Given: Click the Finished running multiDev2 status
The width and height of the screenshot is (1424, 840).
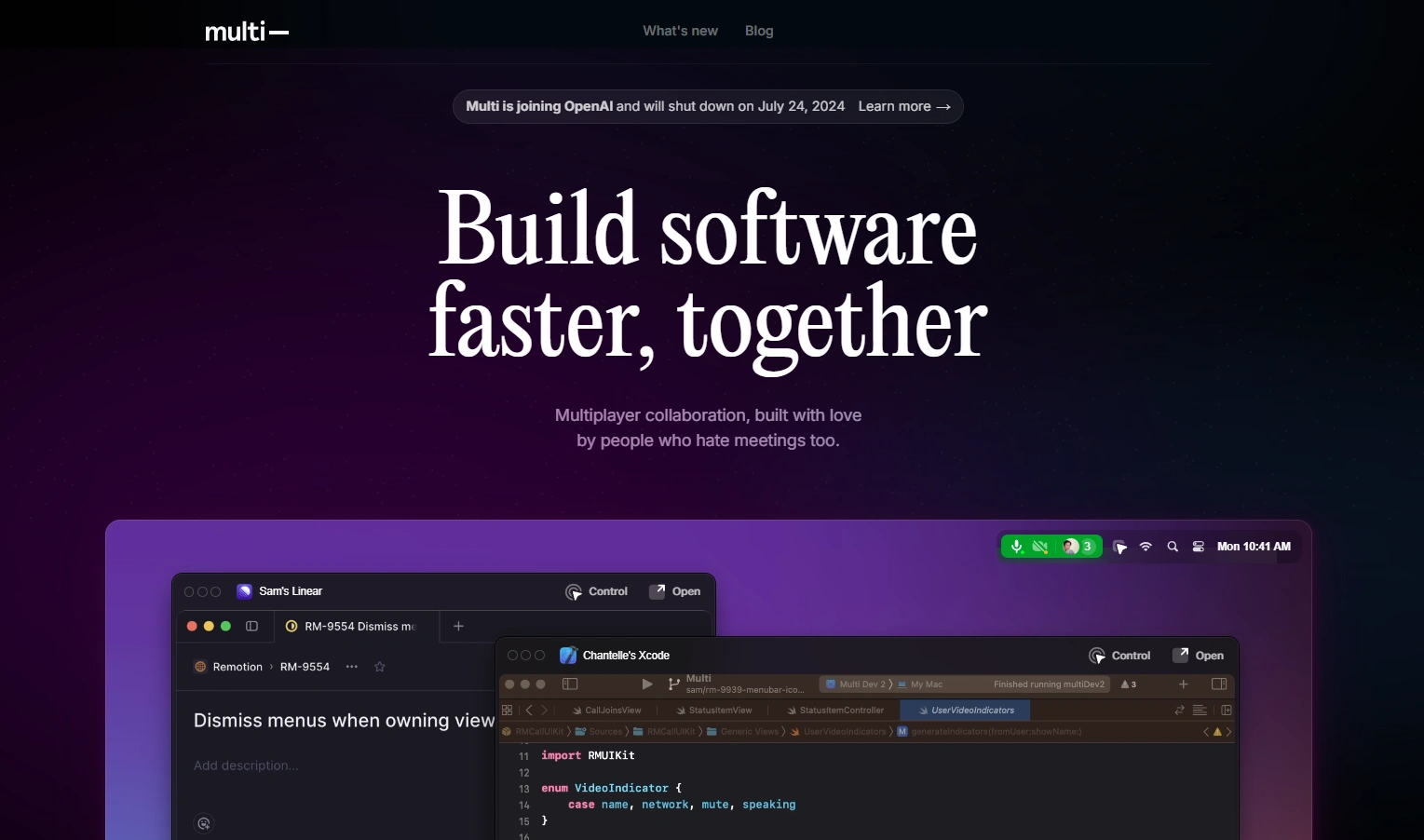Looking at the screenshot, I should coord(1049,684).
